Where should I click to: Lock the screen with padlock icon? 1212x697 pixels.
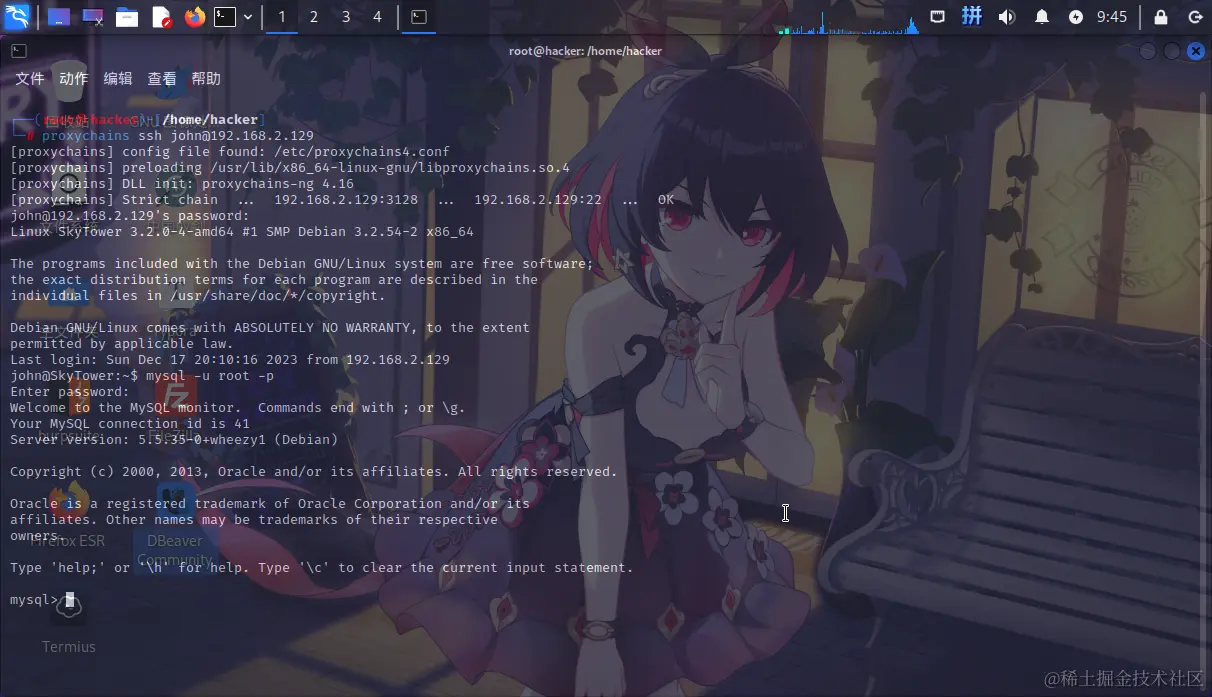1161,17
